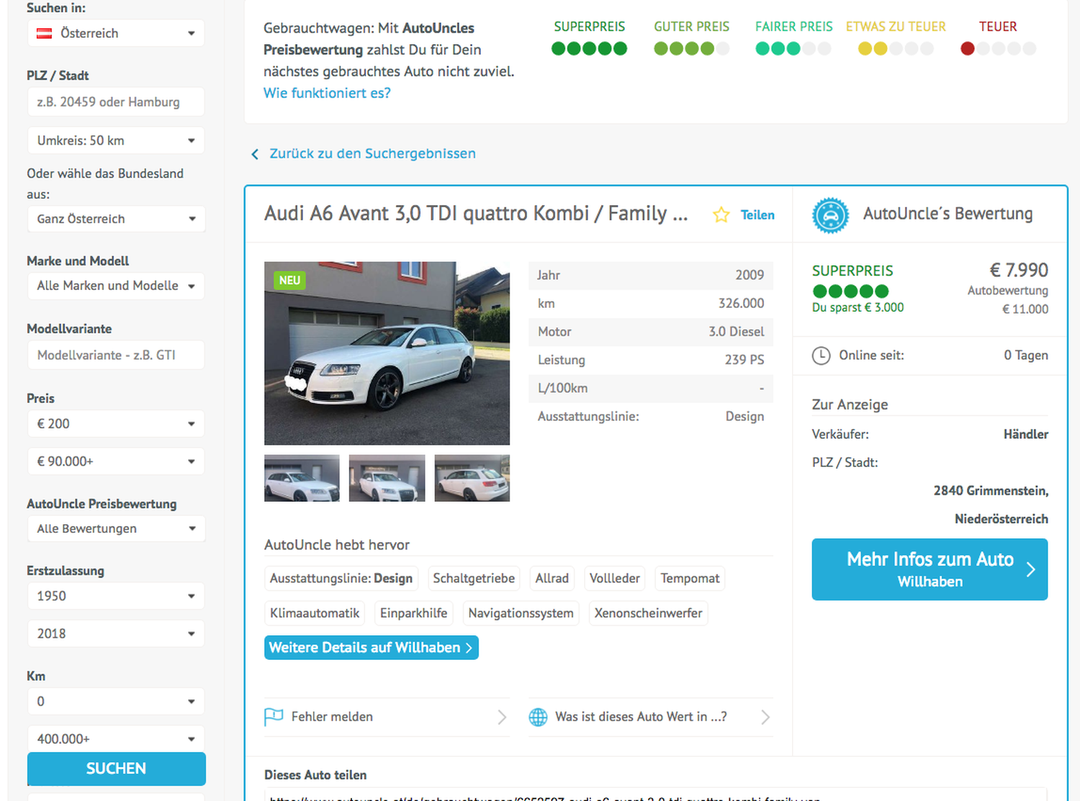Open the Alle Marken und Modelle dropdown
This screenshot has height=801, width=1080.
pyautogui.click(x=115, y=286)
